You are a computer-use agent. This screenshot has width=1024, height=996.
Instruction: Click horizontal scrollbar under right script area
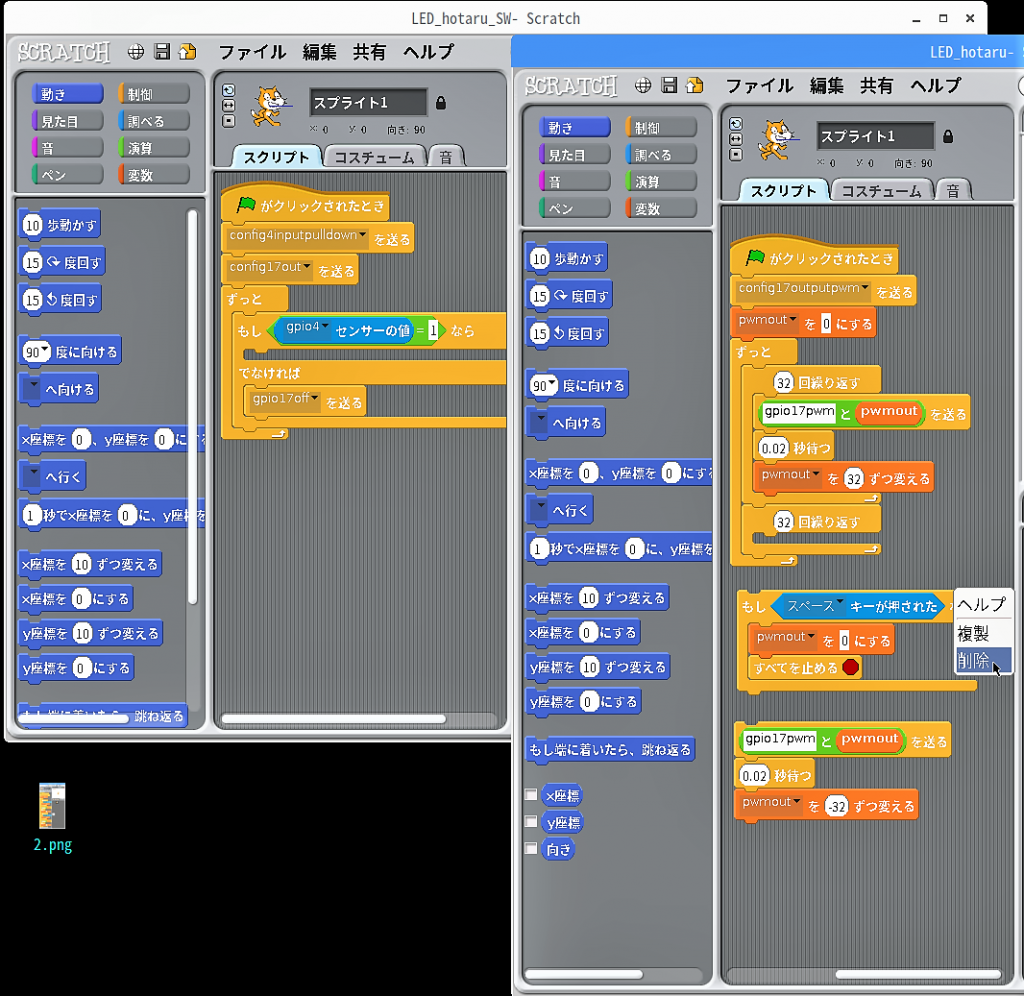[x=918, y=974]
